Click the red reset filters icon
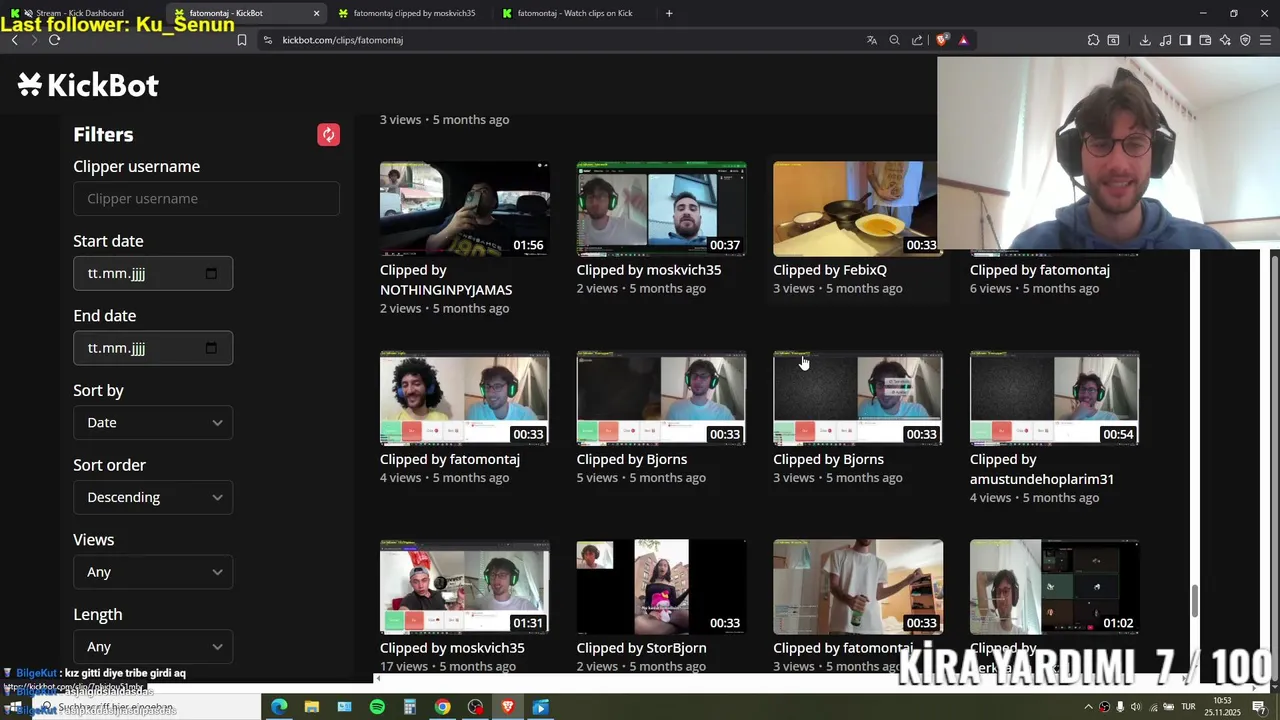 point(328,135)
